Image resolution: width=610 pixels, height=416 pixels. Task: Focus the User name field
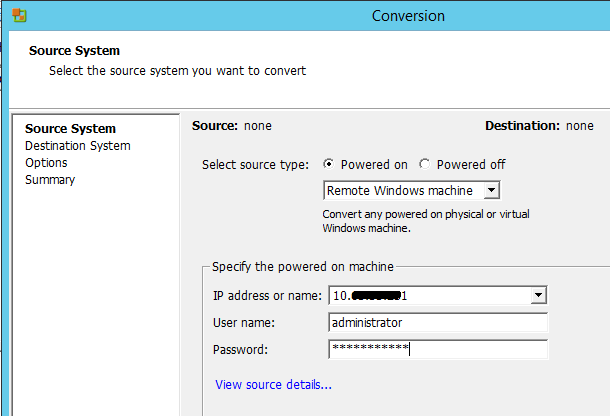pos(437,322)
